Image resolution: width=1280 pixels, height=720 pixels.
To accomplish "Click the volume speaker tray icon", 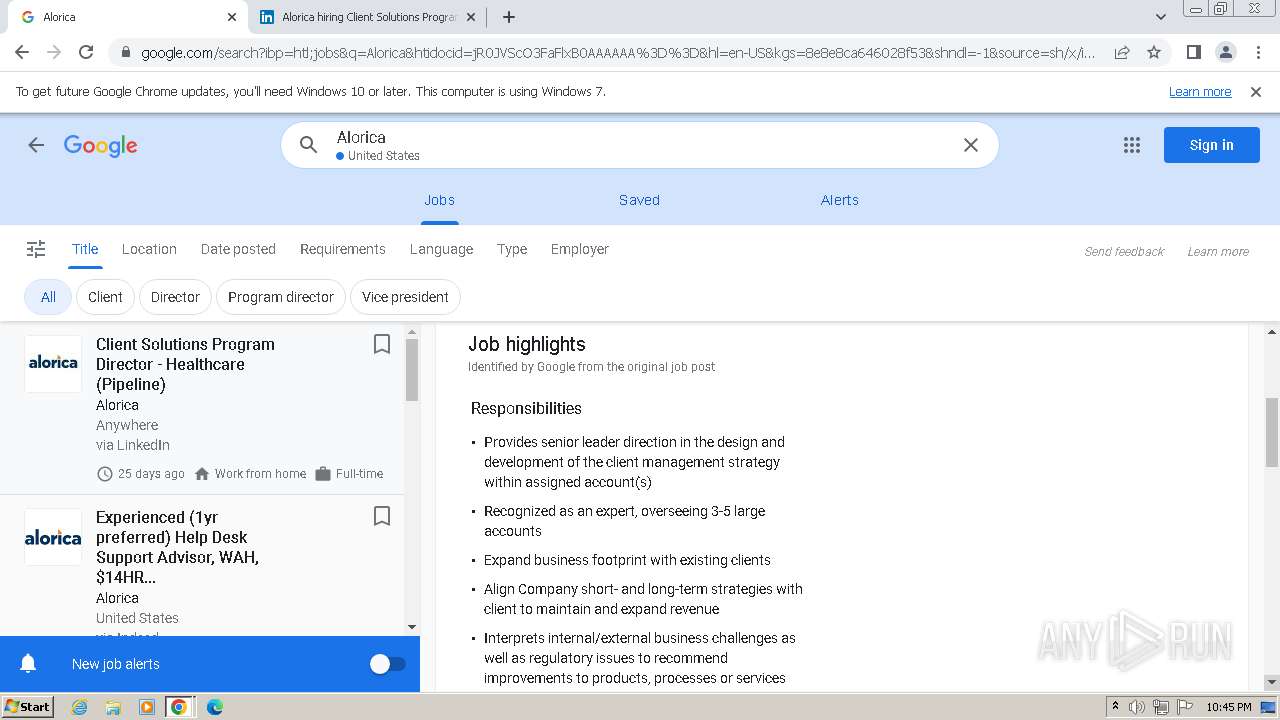I will pos(1137,707).
